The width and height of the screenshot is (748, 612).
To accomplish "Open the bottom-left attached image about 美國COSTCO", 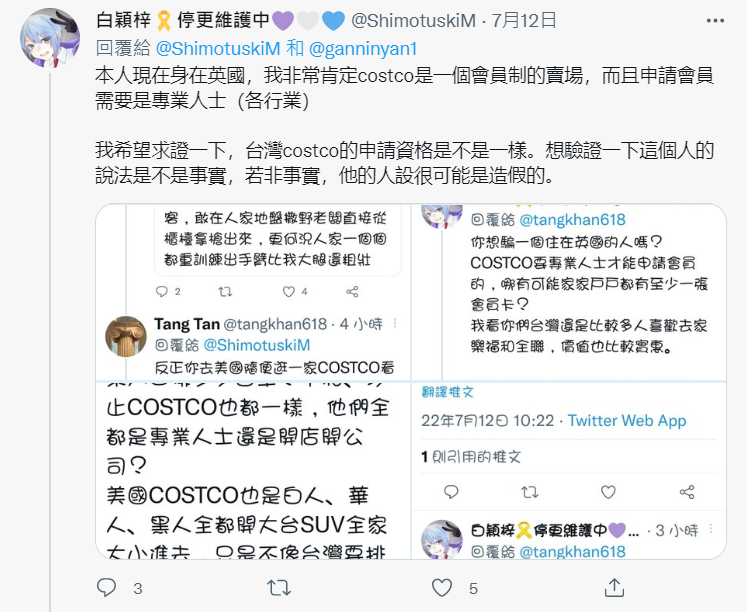I will (253, 470).
